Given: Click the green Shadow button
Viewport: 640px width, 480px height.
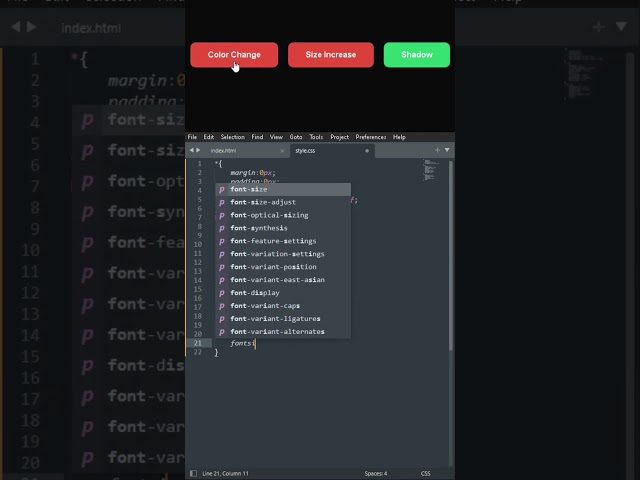Looking at the screenshot, I should (x=417, y=55).
